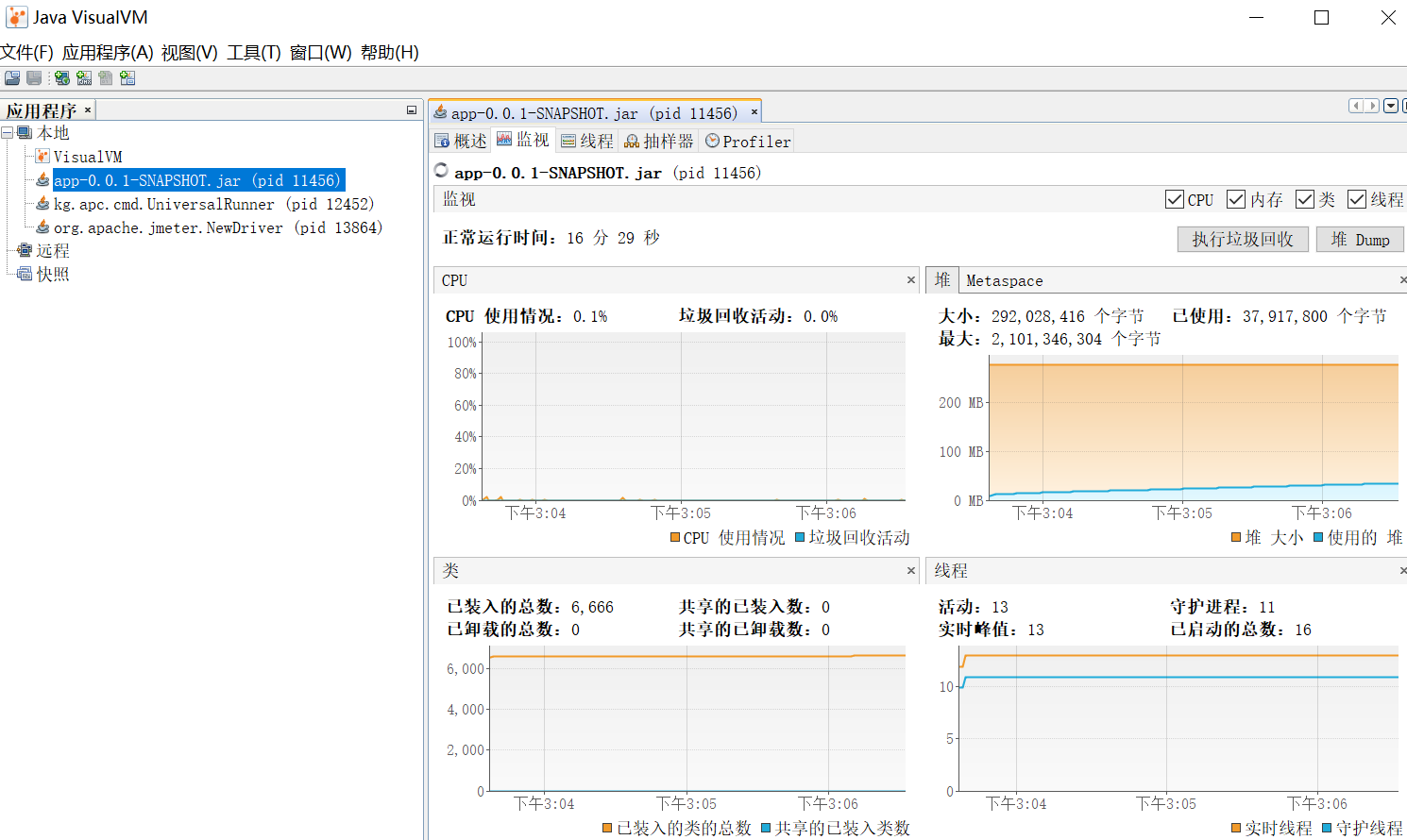This screenshot has height=840, width=1407.
Task: Select the 远程 label in the tree
Action: coord(53,250)
